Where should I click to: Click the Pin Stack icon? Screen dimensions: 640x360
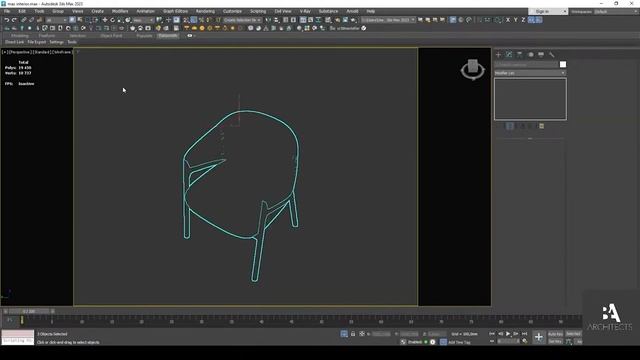[x=499, y=126]
